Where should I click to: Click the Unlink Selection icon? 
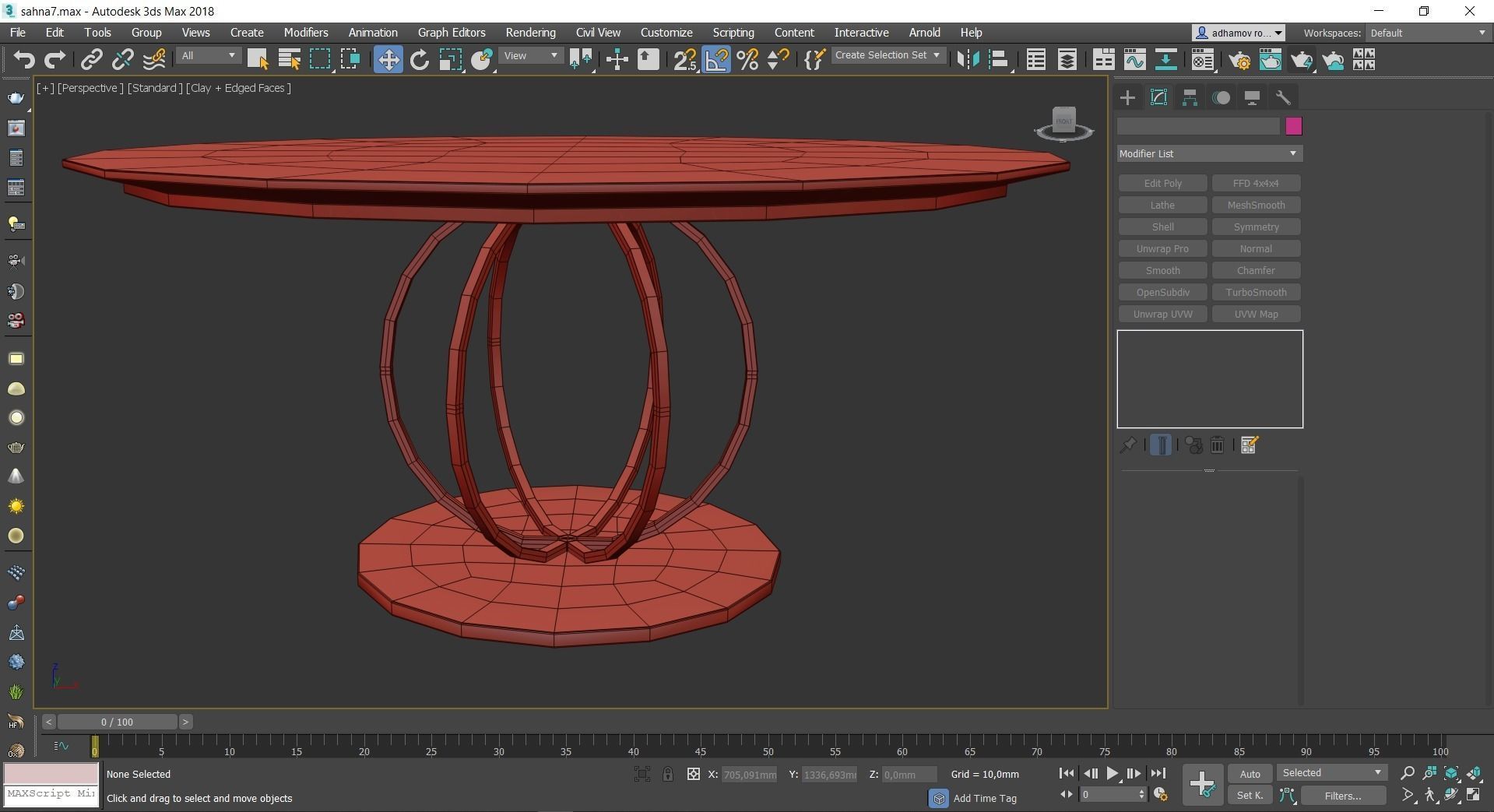pos(123,60)
